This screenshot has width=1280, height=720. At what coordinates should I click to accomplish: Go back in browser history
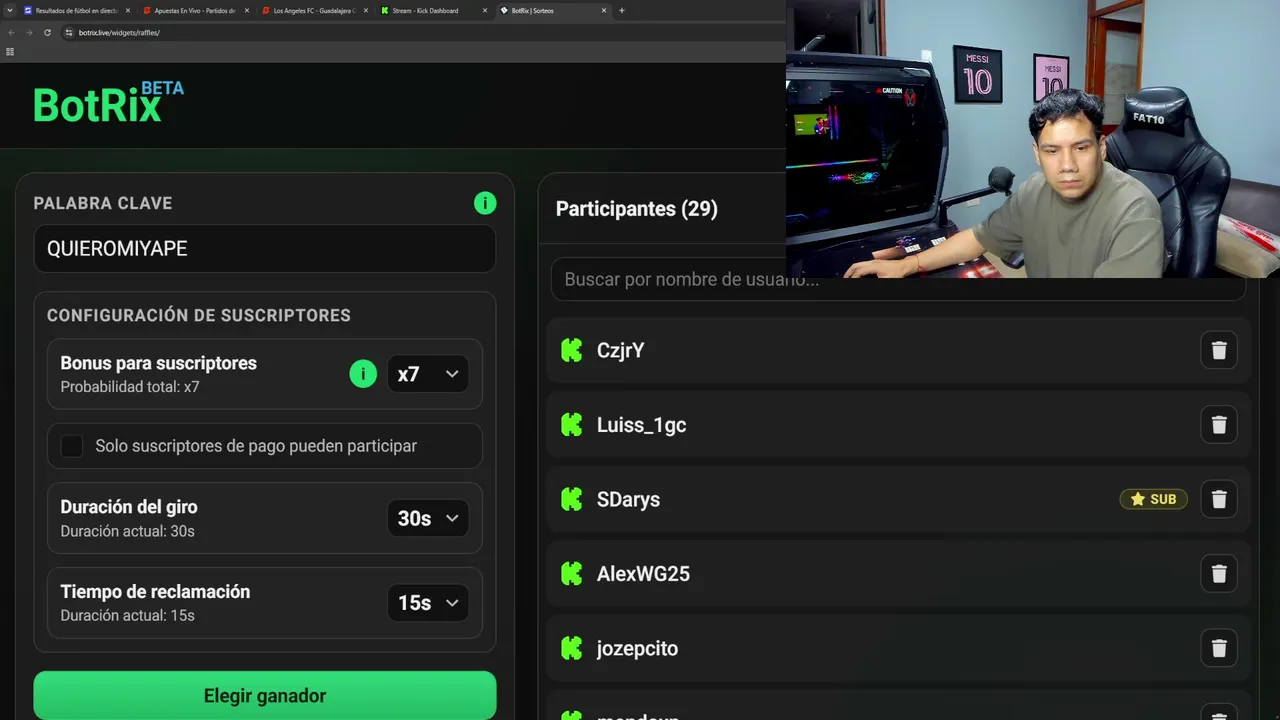point(11,32)
